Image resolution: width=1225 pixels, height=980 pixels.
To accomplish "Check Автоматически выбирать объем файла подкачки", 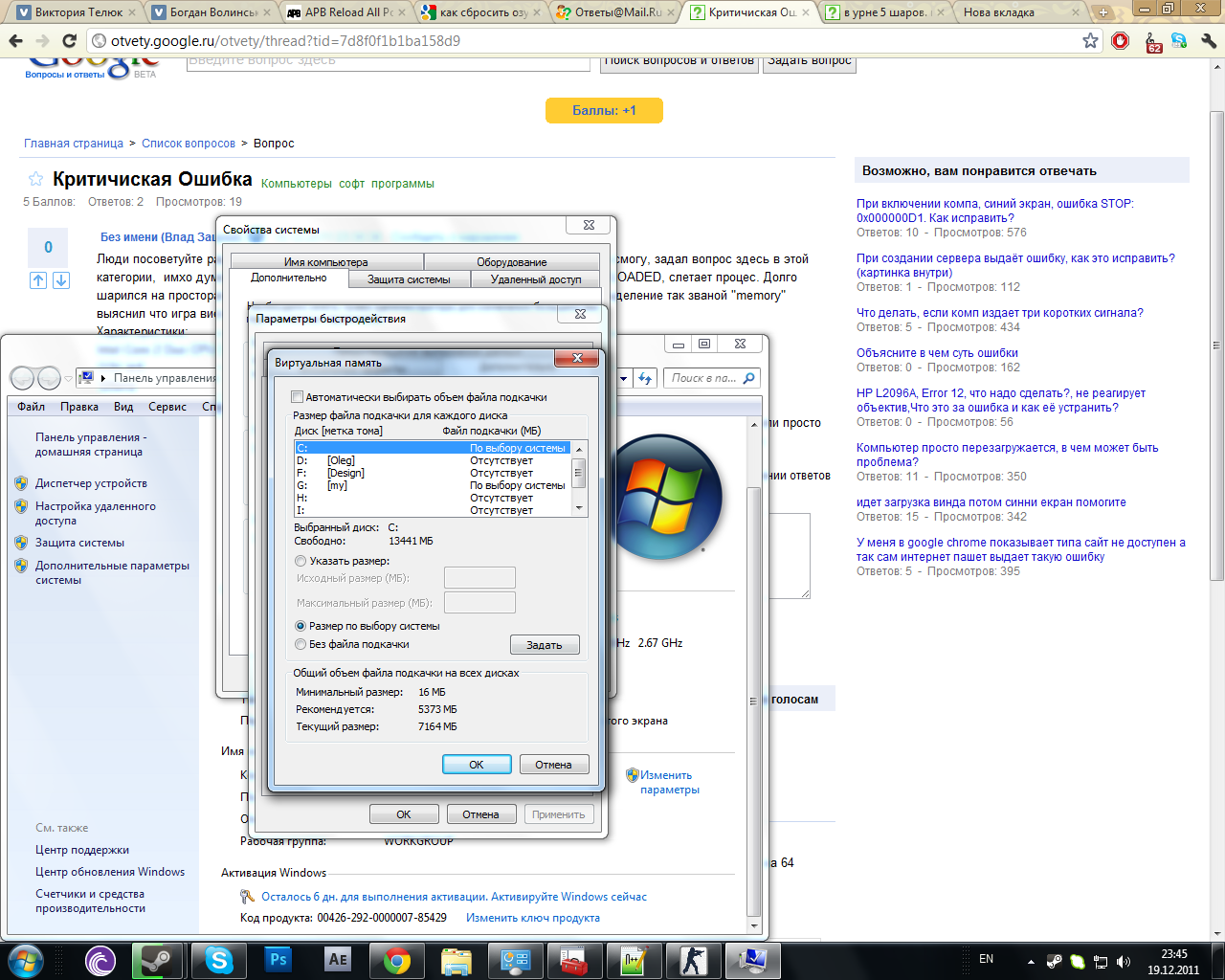I will click(x=298, y=397).
